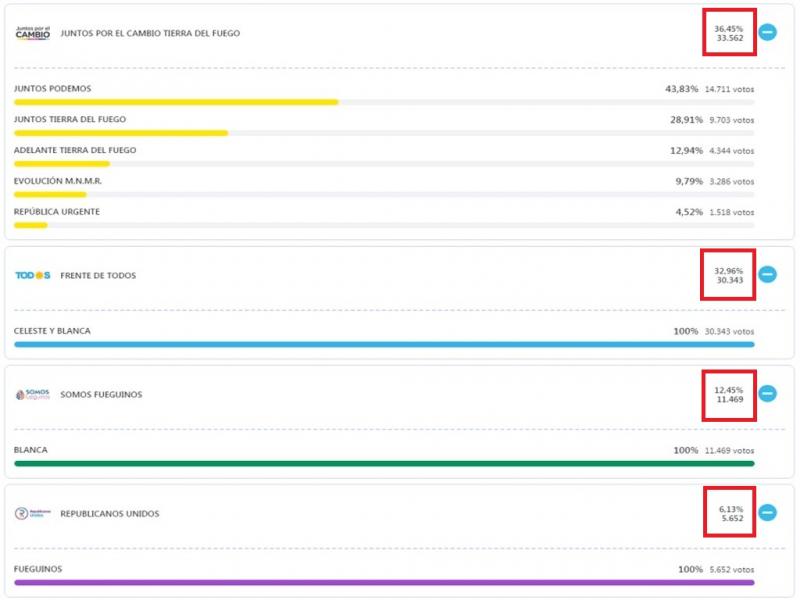Viewport: 800px width, 600px height.
Task: Click the '43,83%' value for Juntos Podemos
Action: (682, 89)
